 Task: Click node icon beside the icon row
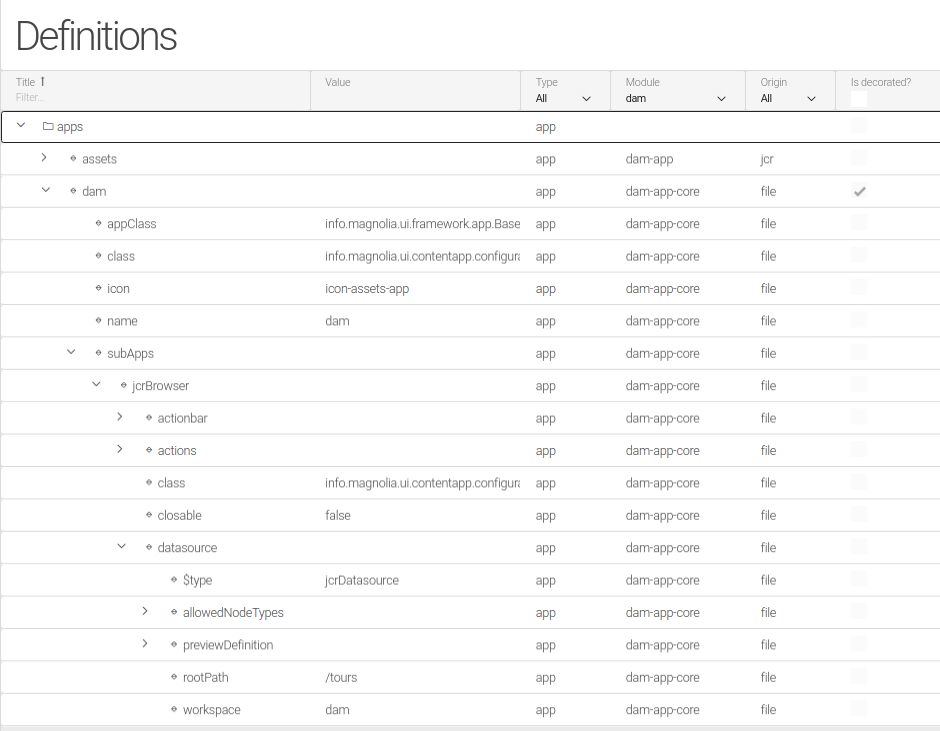[98, 288]
